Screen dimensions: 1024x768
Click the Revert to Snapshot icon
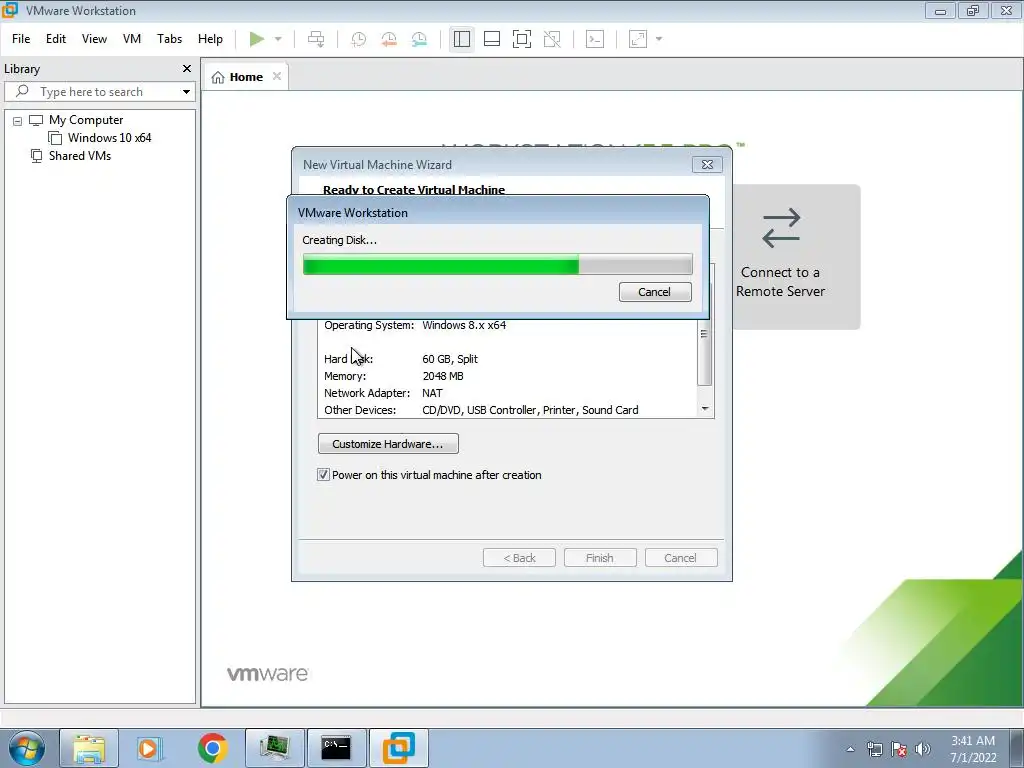pyautogui.click(x=389, y=39)
